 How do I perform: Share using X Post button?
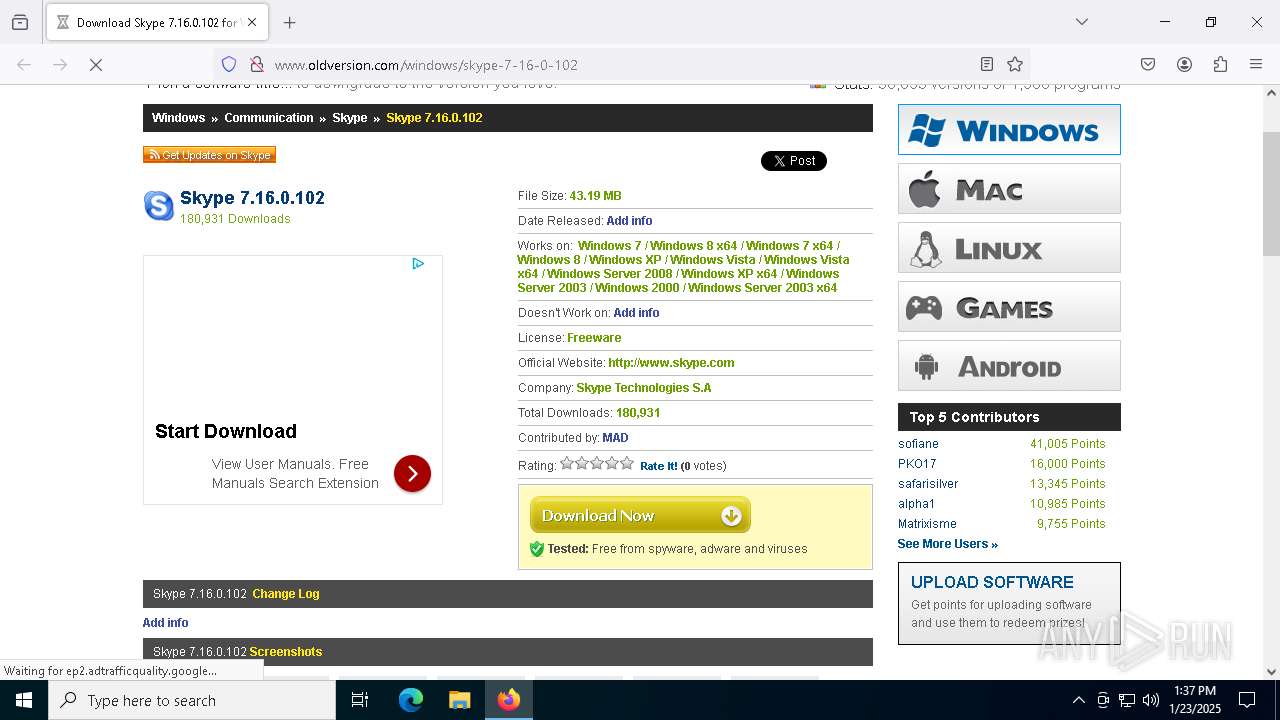pos(794,161)
